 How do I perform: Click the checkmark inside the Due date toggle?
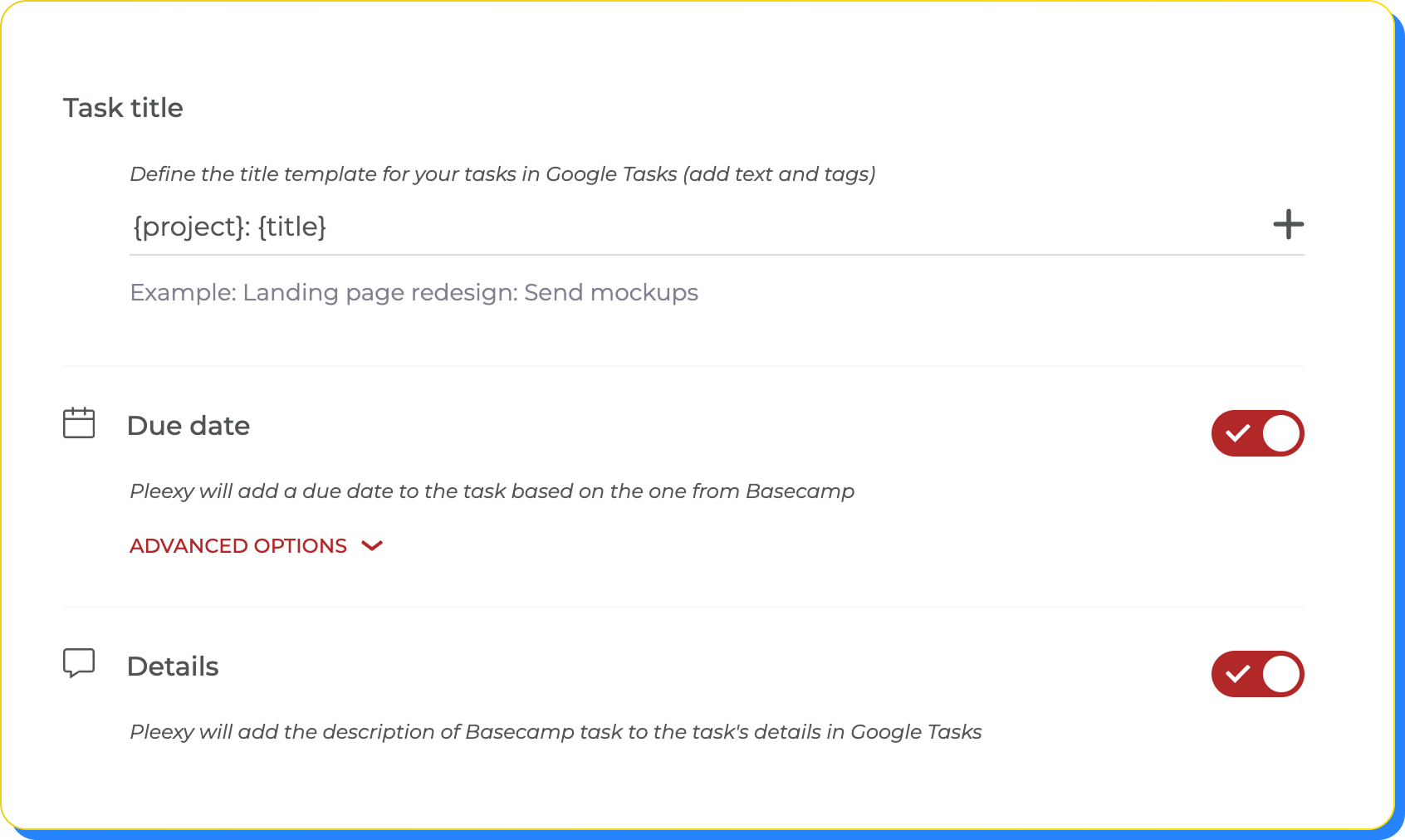tap(1238, 432)
